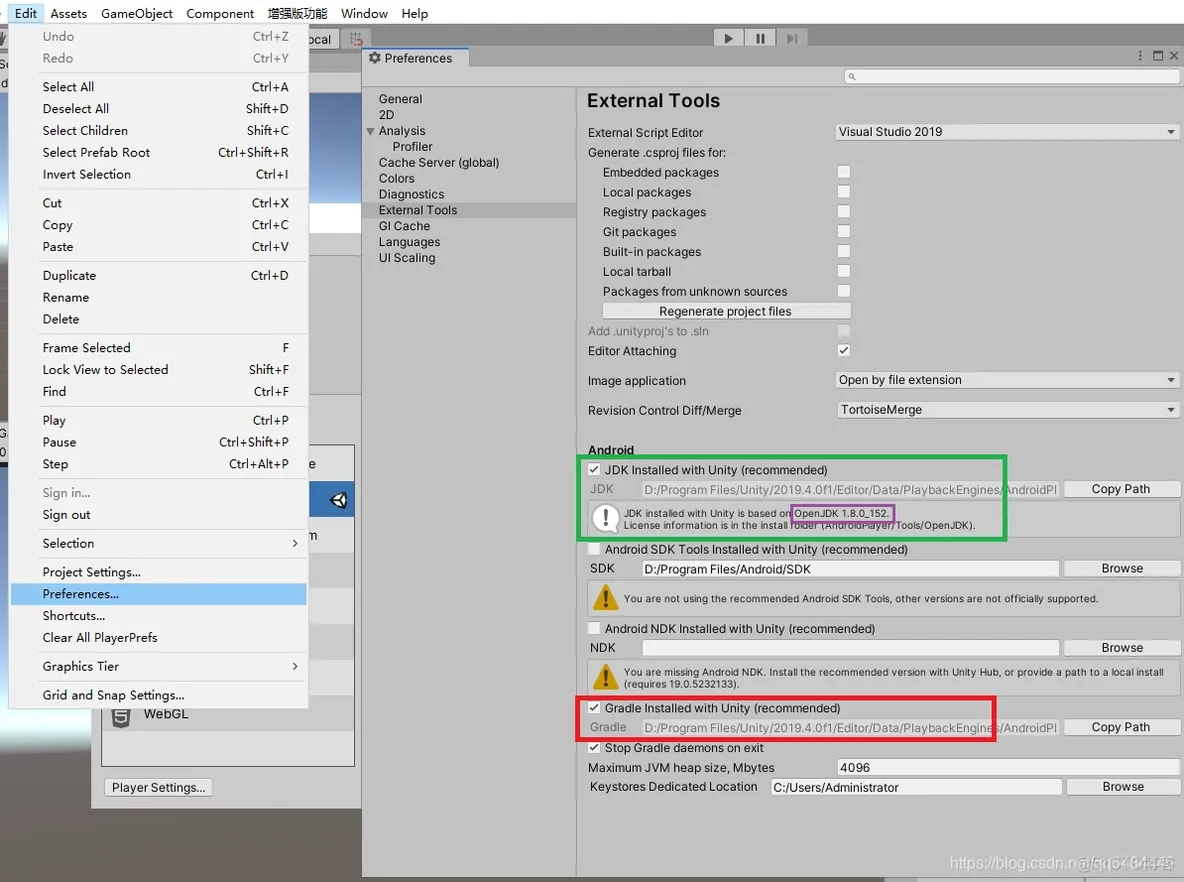Image resolution: width=1184 pixels, height=882 pixels.
Task: Select Colors in Preferences sidebar
Action: click(x=396, y=178)
